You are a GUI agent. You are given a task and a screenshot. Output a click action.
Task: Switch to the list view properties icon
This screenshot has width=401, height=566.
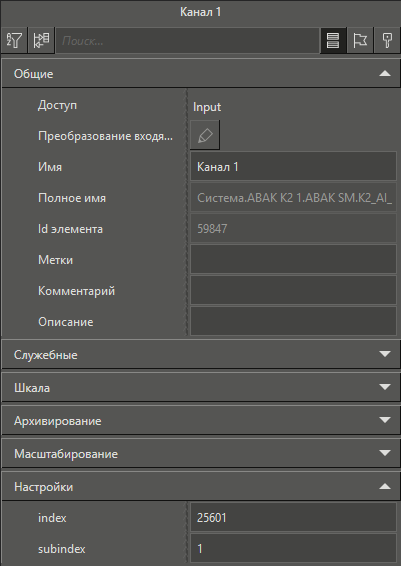point(333,40)
